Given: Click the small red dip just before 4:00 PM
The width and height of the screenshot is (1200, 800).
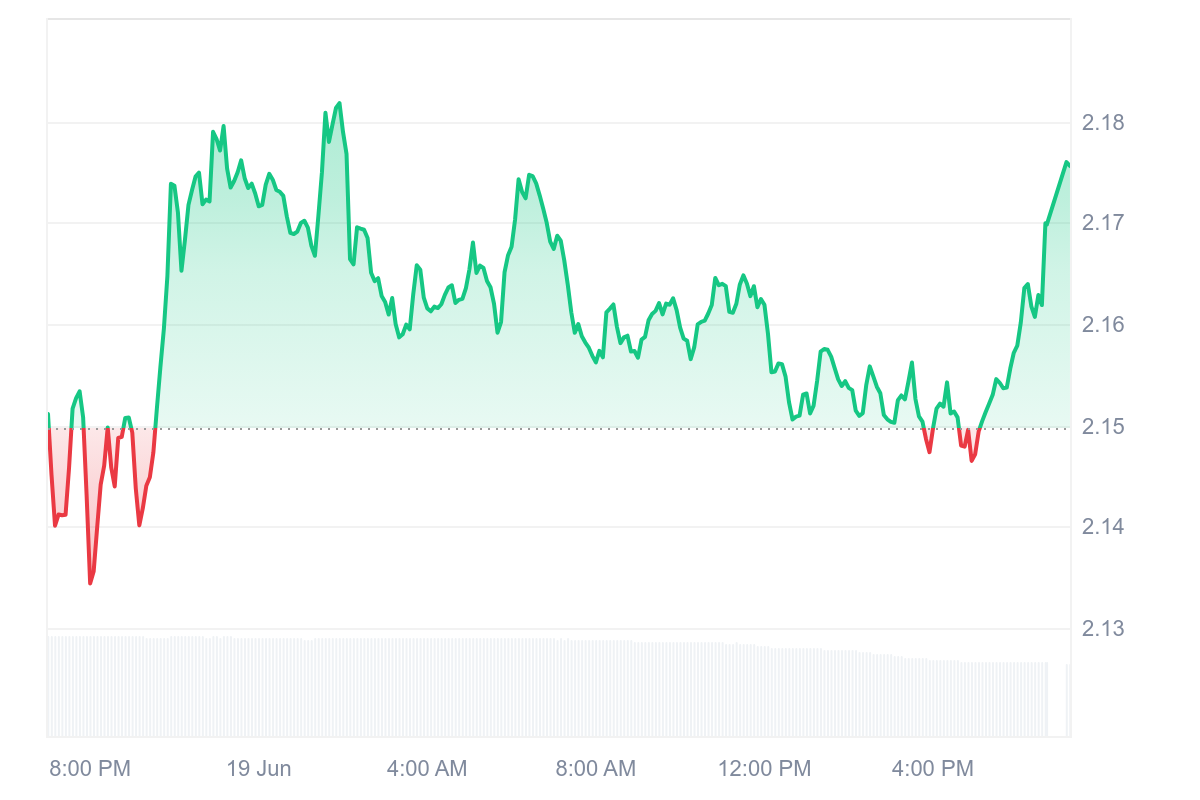Looking at the screenshot, I should pyautogui.click(x=929, y=451).
